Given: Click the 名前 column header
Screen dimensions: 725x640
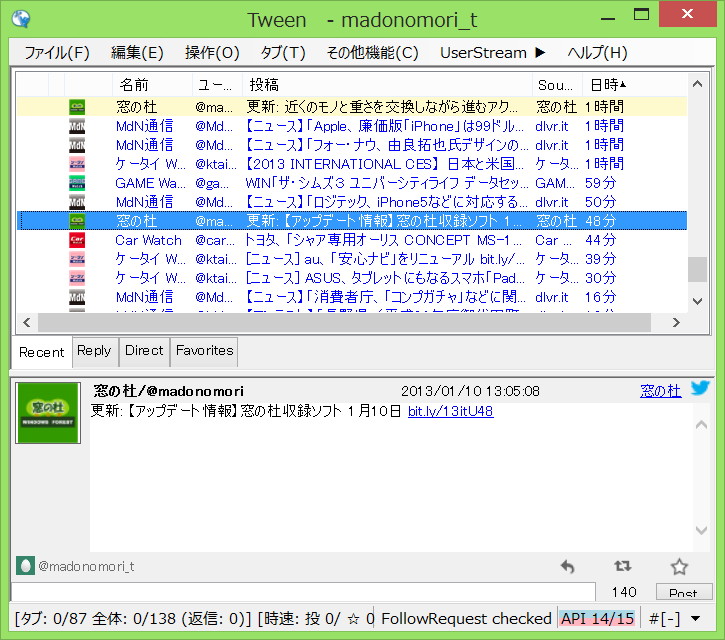Looking at the screenshot, I should point(153,85).
